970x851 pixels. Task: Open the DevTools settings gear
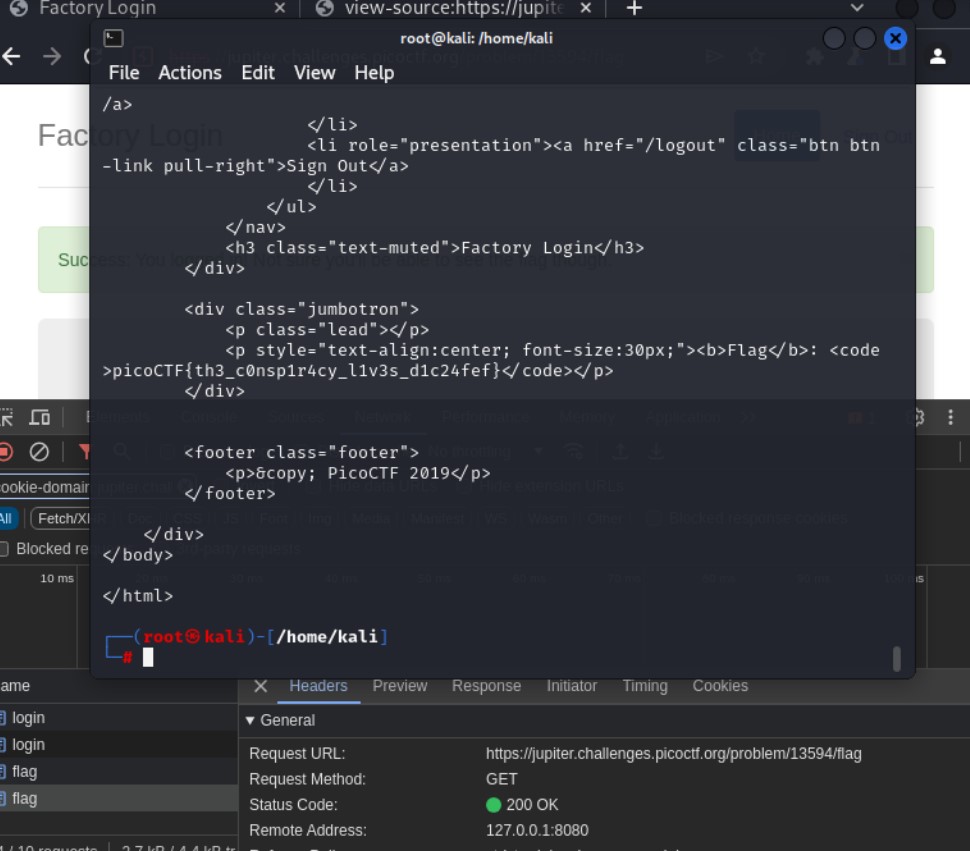pyautogui.click(x=919, y=418)
